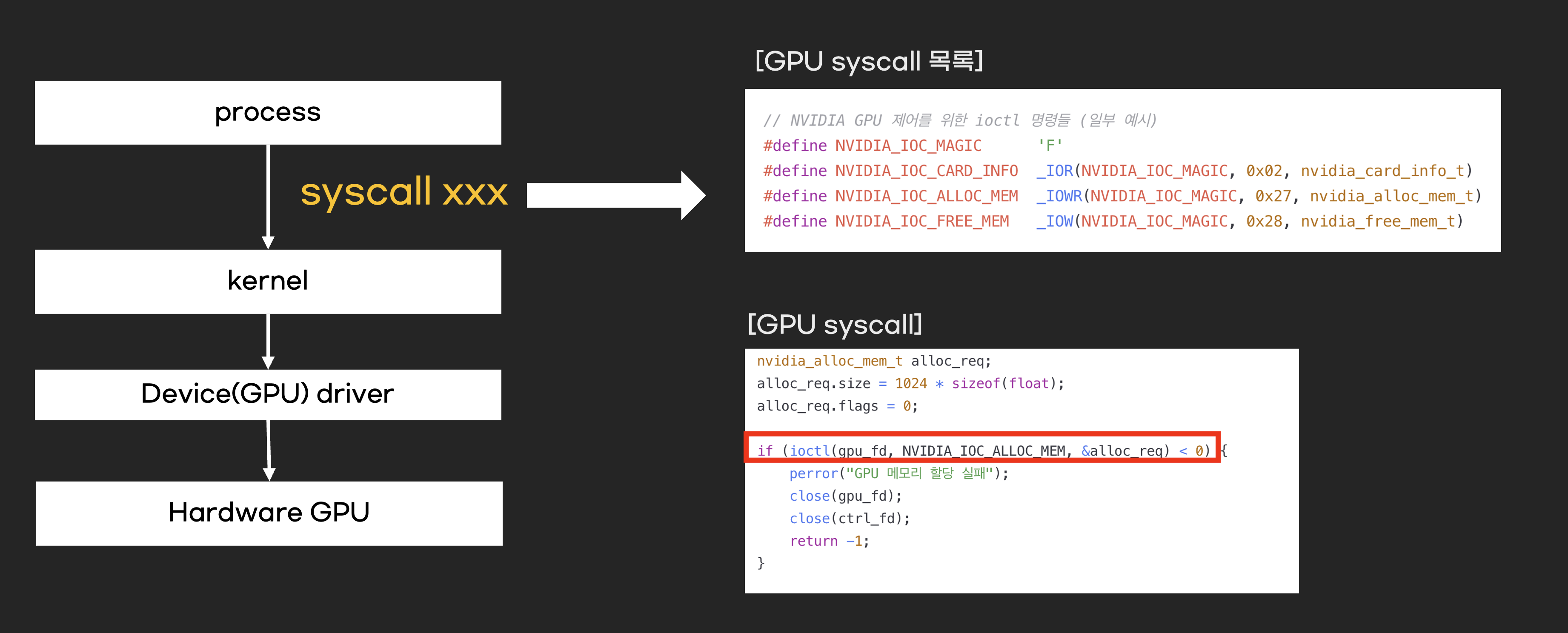Click the kernel box
1568x633 pixels.
268,281
